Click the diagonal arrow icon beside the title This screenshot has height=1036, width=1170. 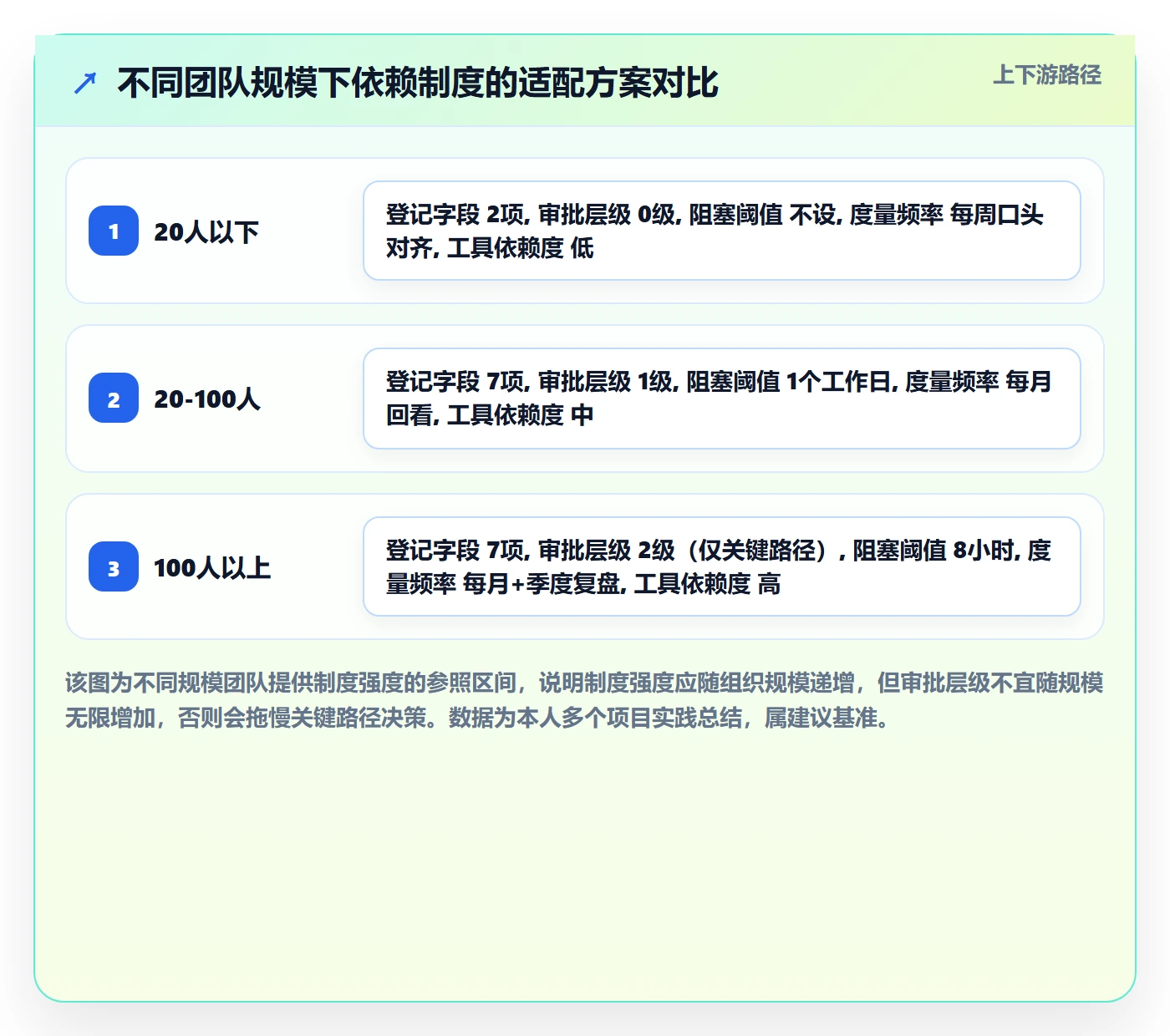pyautogui.click(x=85, y=83)
